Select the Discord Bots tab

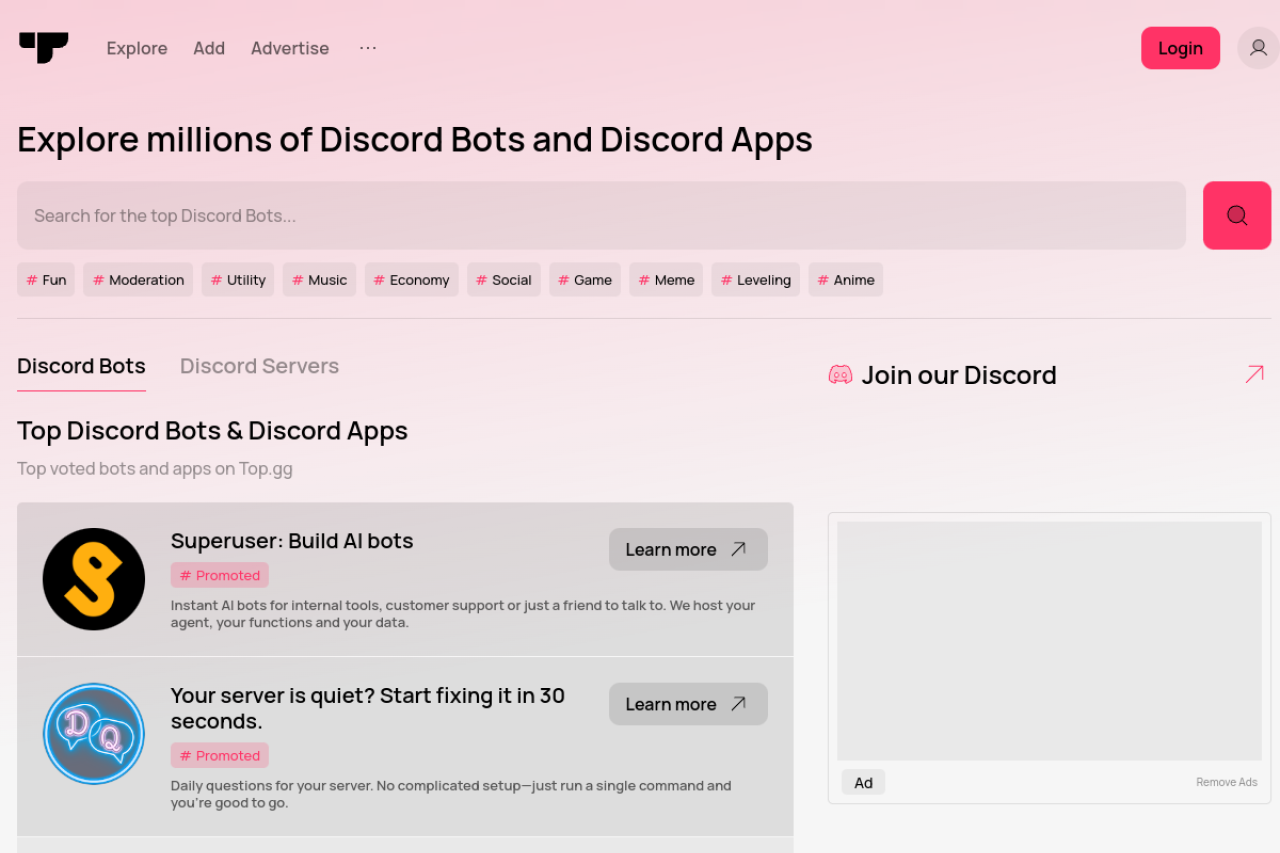coord(81,366)
